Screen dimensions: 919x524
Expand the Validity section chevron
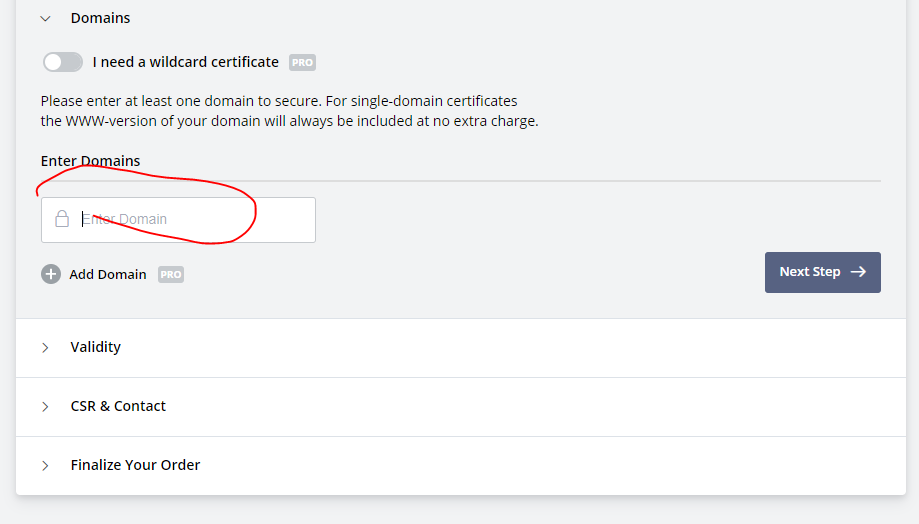(45, 348)
